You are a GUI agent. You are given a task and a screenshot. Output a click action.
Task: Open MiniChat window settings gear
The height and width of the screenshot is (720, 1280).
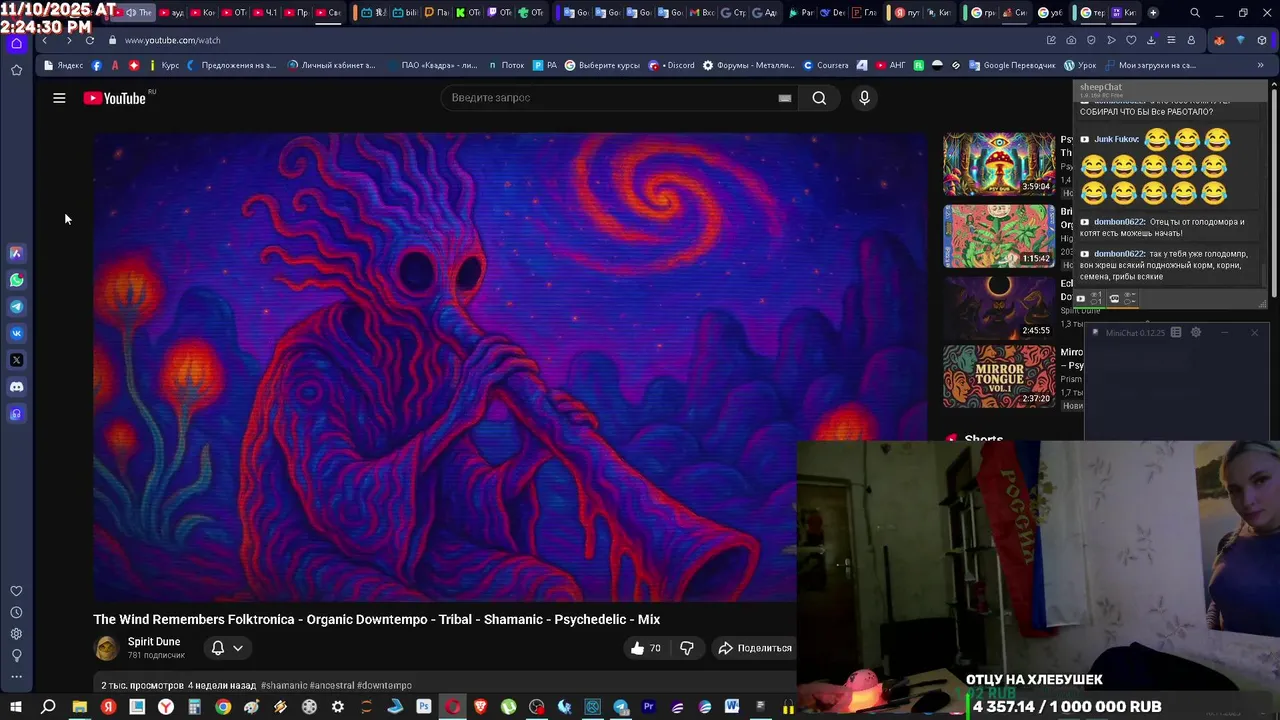point(1196,332)
